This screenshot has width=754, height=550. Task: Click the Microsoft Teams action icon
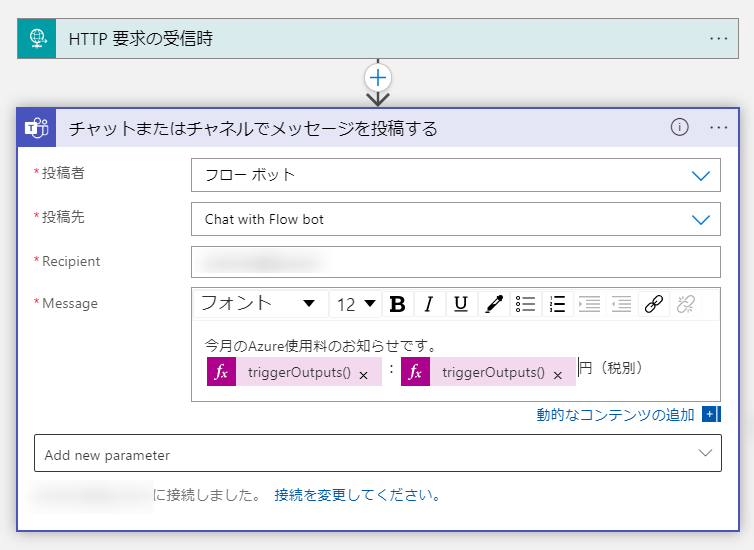(37, 128)
